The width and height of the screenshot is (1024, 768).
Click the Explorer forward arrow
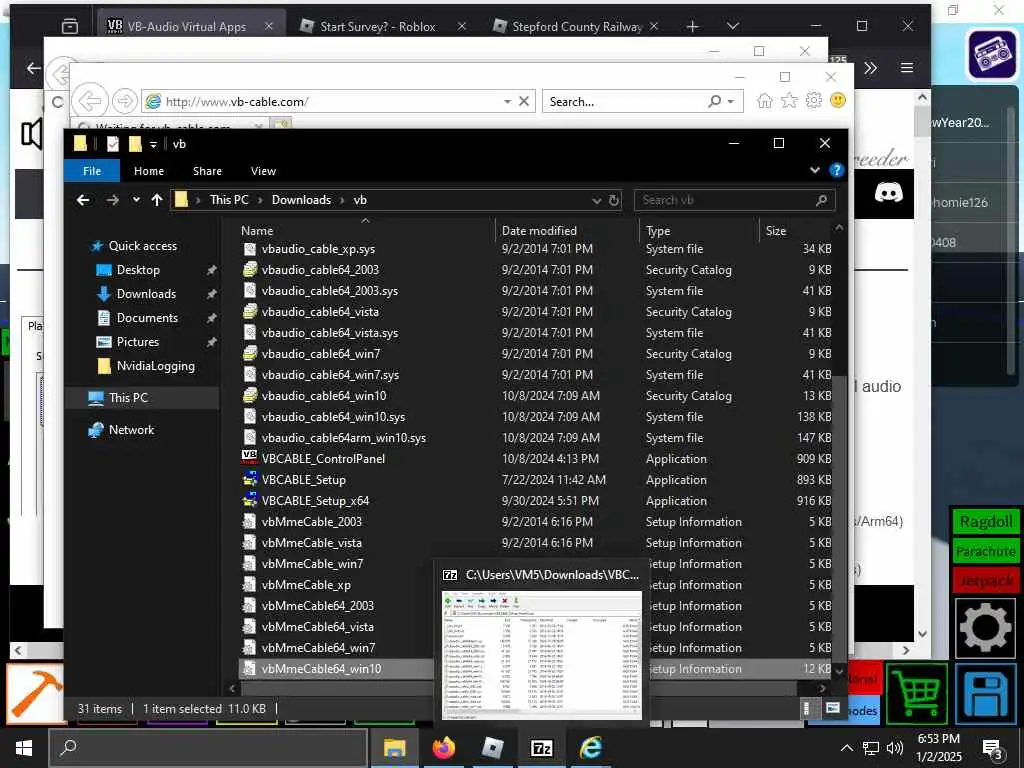coord(112,200)
